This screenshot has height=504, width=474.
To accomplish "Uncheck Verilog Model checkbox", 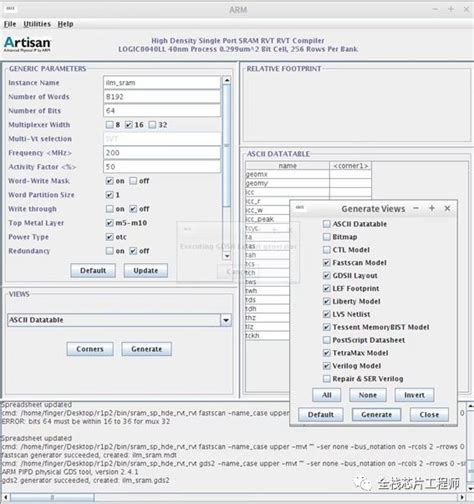I will point(327,366).
